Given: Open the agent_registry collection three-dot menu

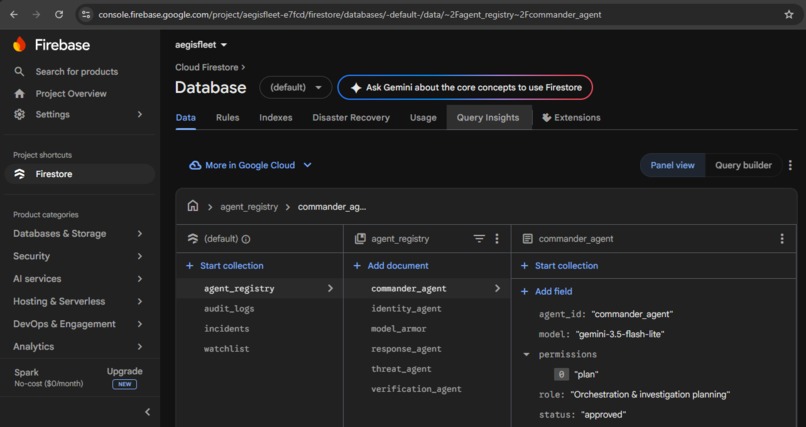Looking at the screenshot, I should click(x=497, y=238).
